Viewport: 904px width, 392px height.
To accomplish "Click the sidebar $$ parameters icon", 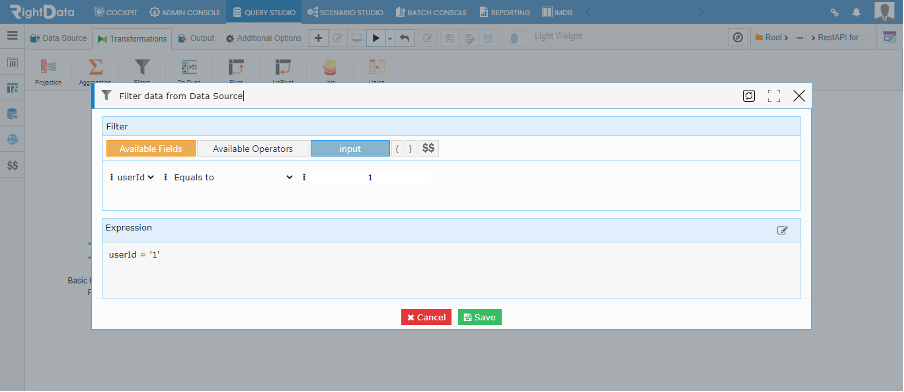I will [x=12, y=165].
